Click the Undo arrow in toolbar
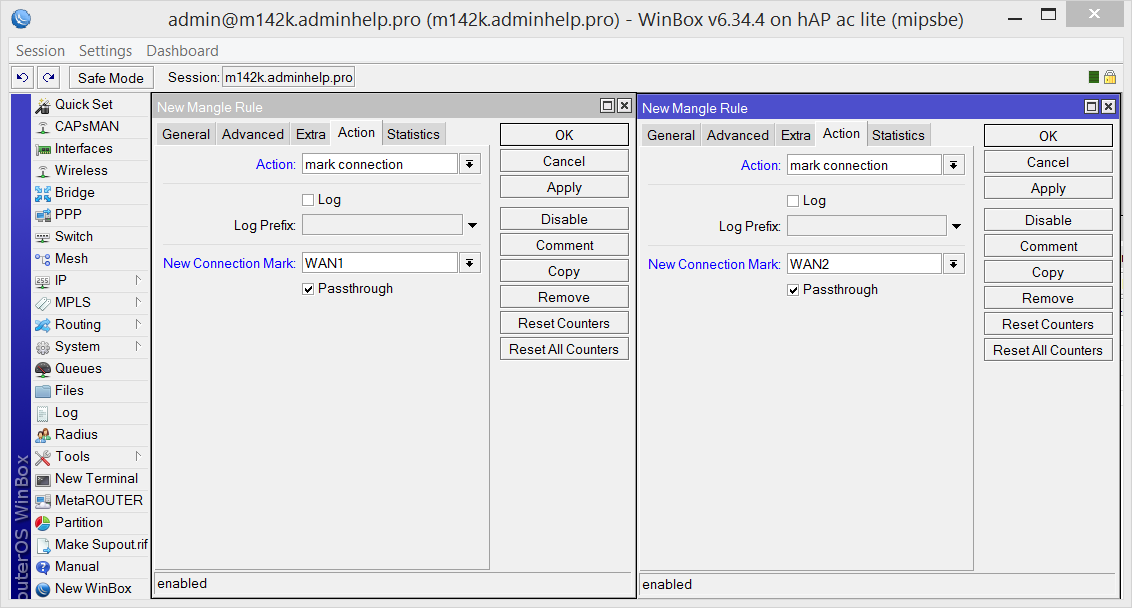Viewport: 1132px width, 608px height. pyautogui.click(x=22, y=77)
